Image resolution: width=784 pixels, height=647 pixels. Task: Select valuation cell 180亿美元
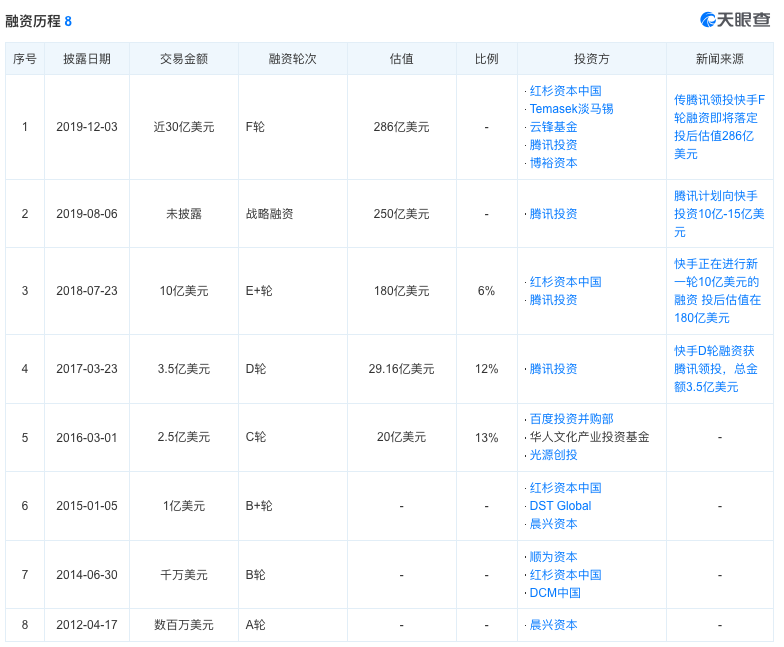coord(402,291)
